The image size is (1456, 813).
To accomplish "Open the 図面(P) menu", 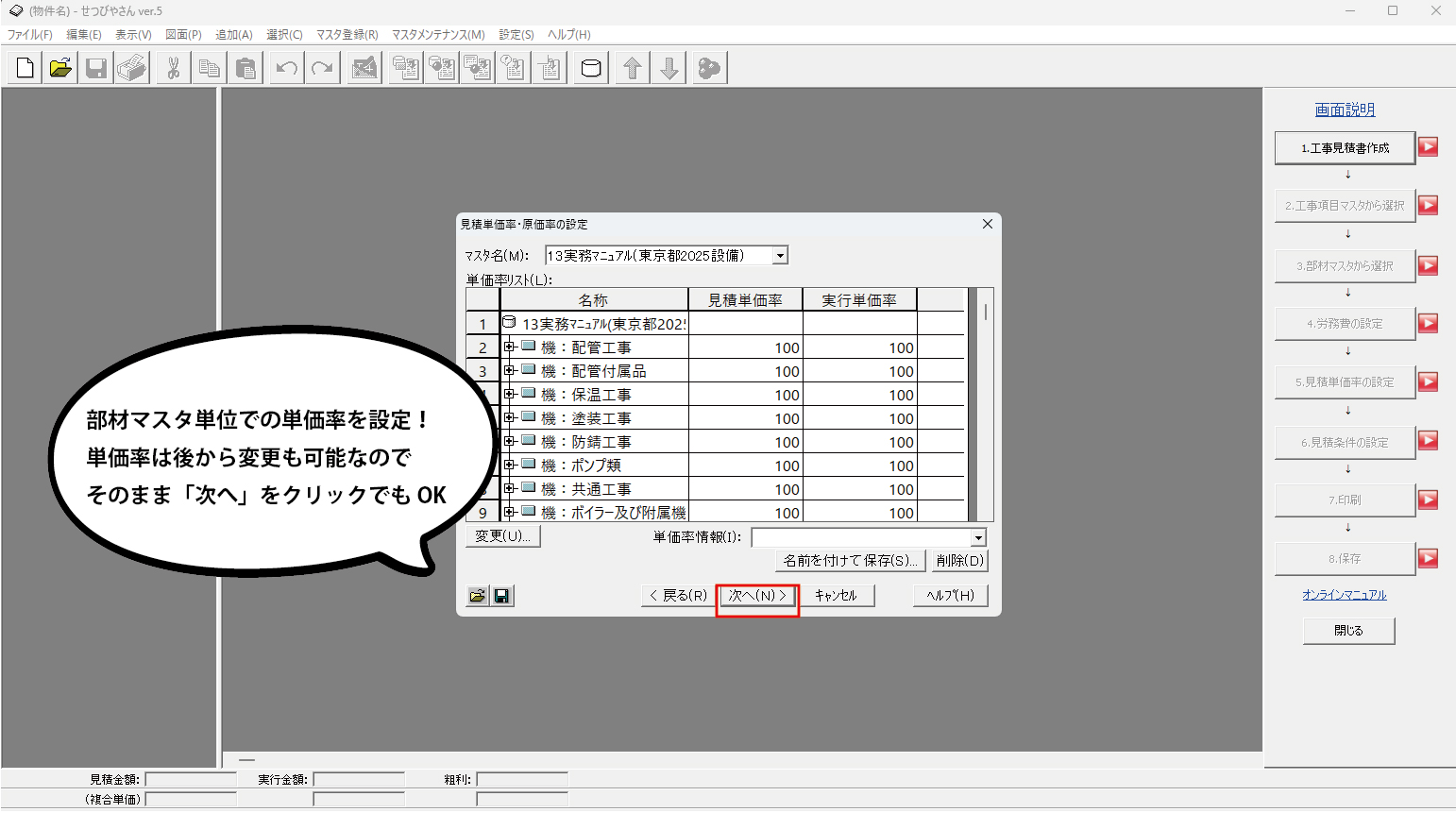I will [x=183, y=35].
